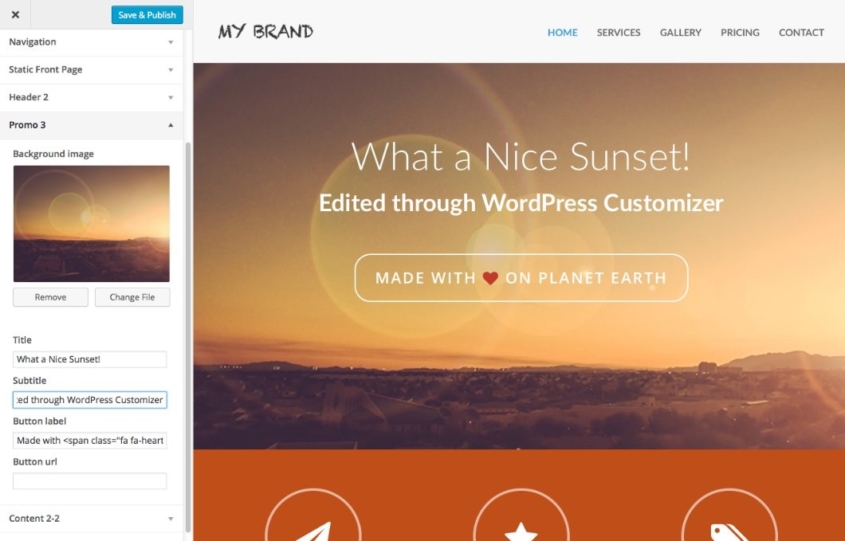This screenshot has width=845, height=541.
Task: Click the My Brand logo
Action: (x=266, y=32)
